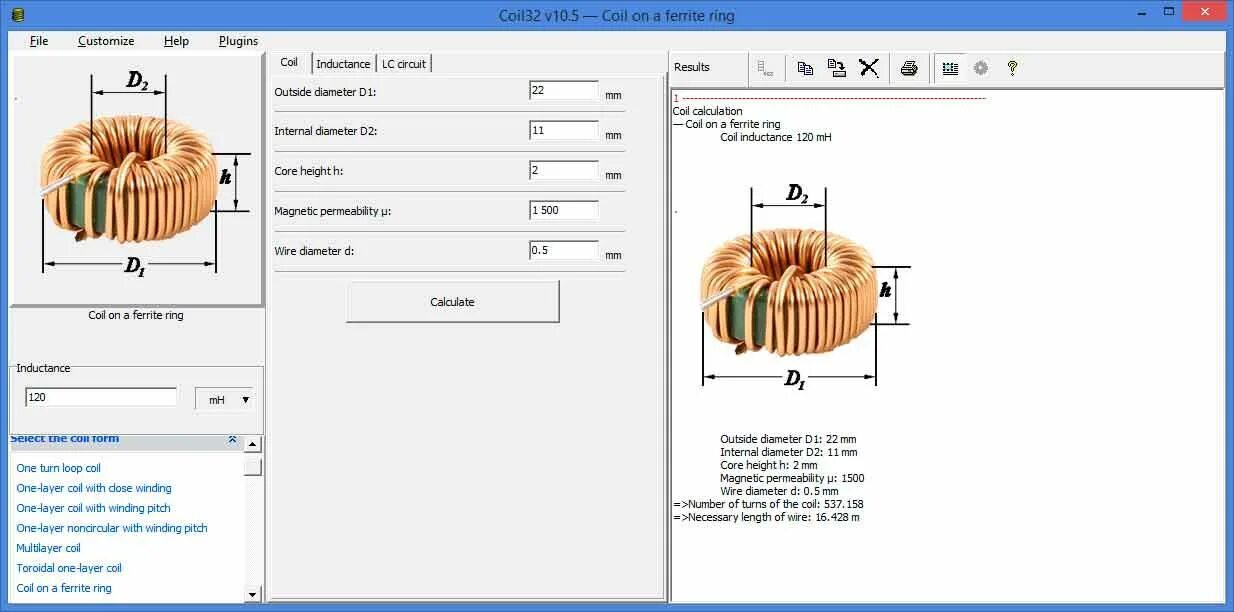
Task: Collapse the Select the coil form panel
Action: tap(232, 439)
